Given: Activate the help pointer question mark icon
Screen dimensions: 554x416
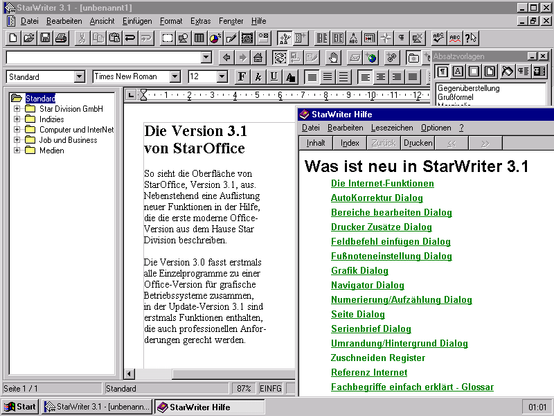Looking at the screenshot, I should pyautogui.click(x=471, y=38).
